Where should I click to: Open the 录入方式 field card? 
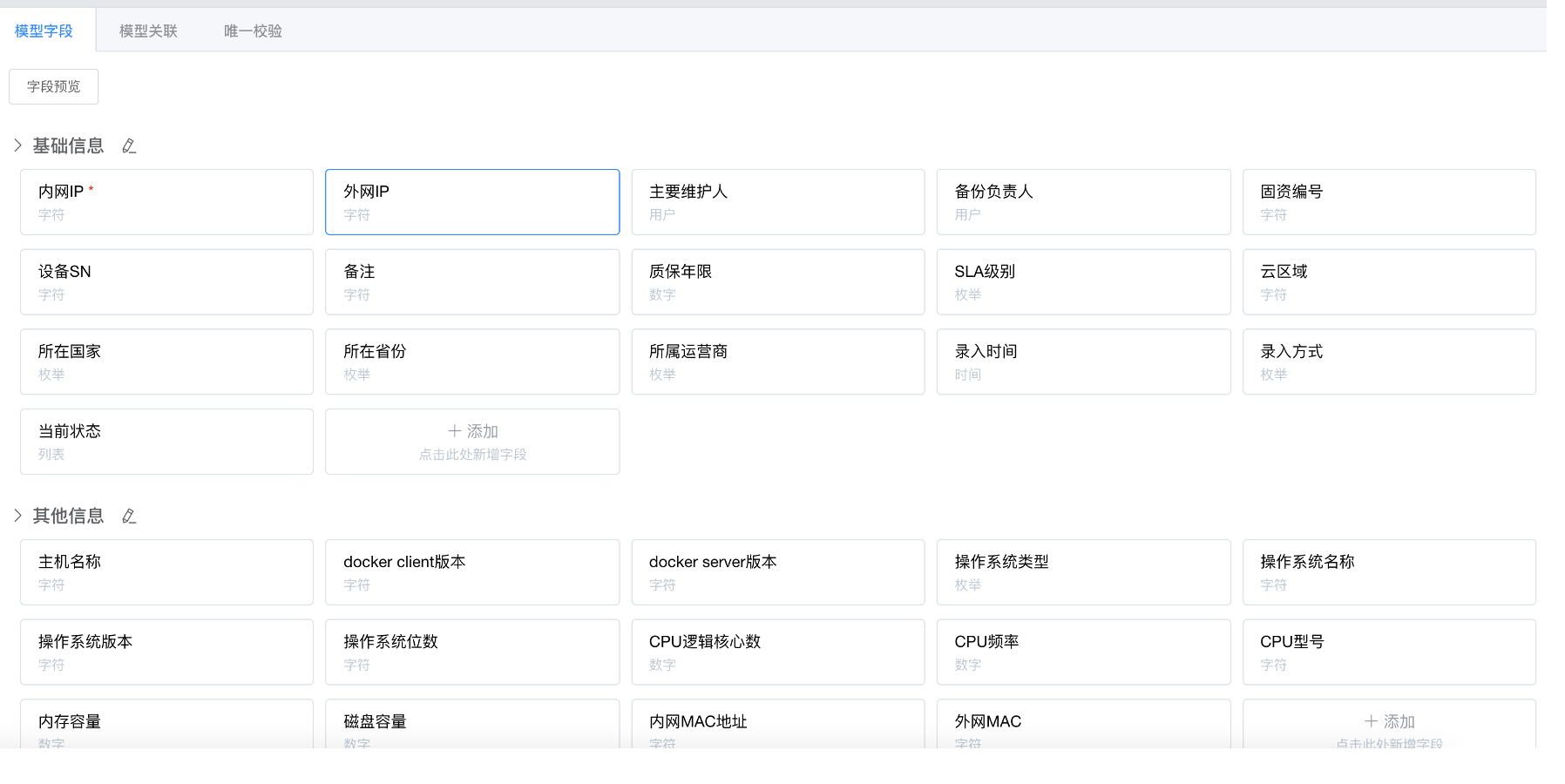(x=1389, y=362)
